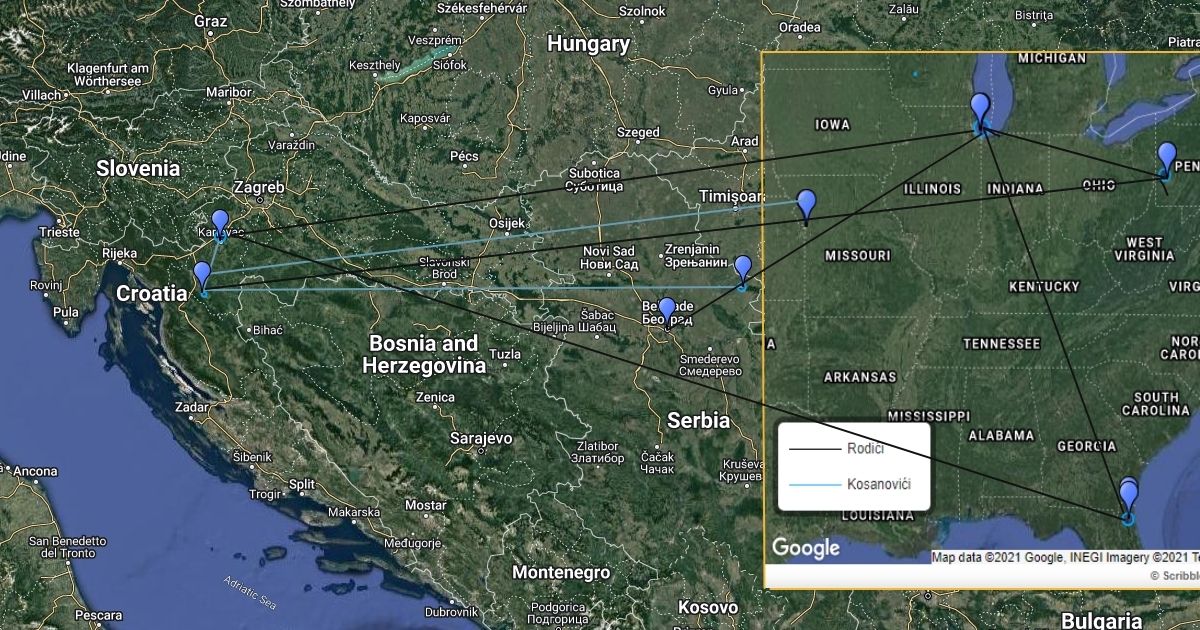The width and height of the screenshot is (1200, 630).
Task: Click the Hungary country label
Action: tap(589, 44)
